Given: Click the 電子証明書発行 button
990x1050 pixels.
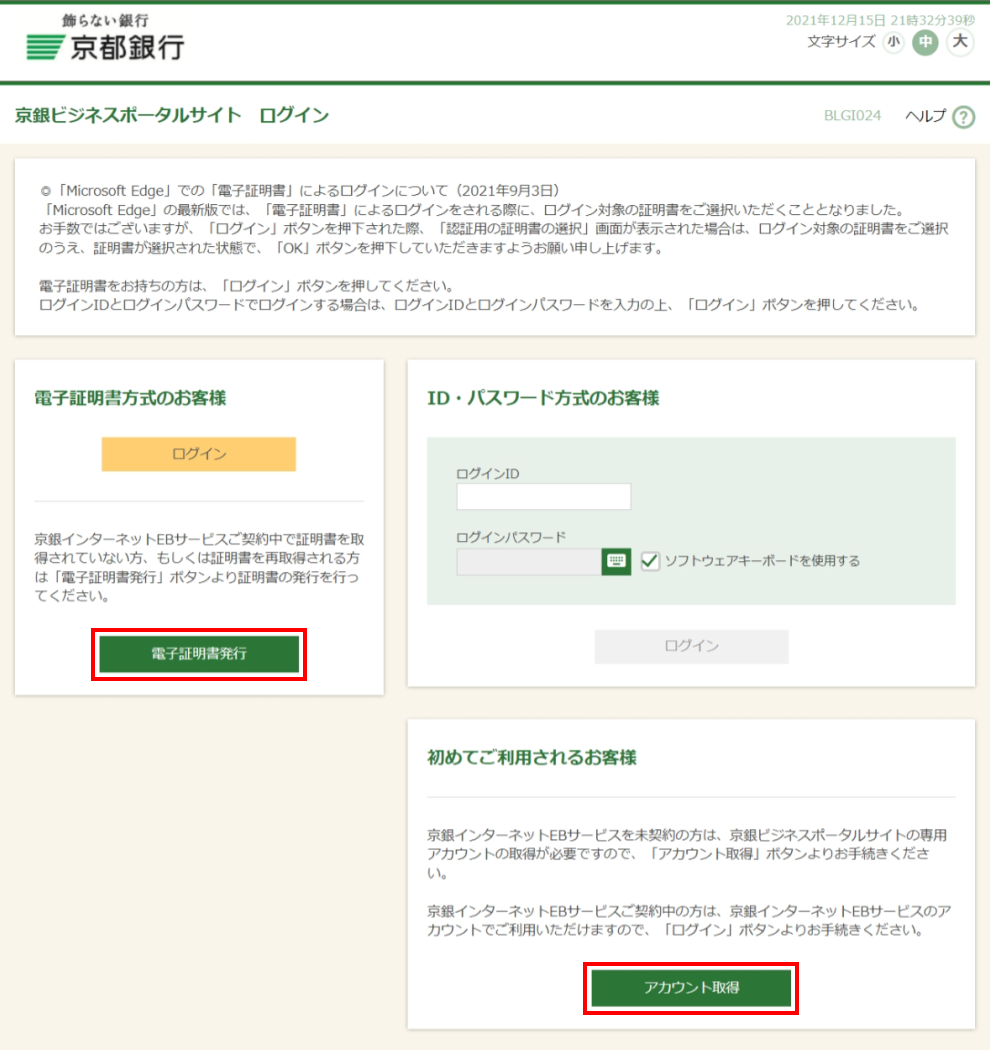Looking at the screenshot, I should click(199, 654).
